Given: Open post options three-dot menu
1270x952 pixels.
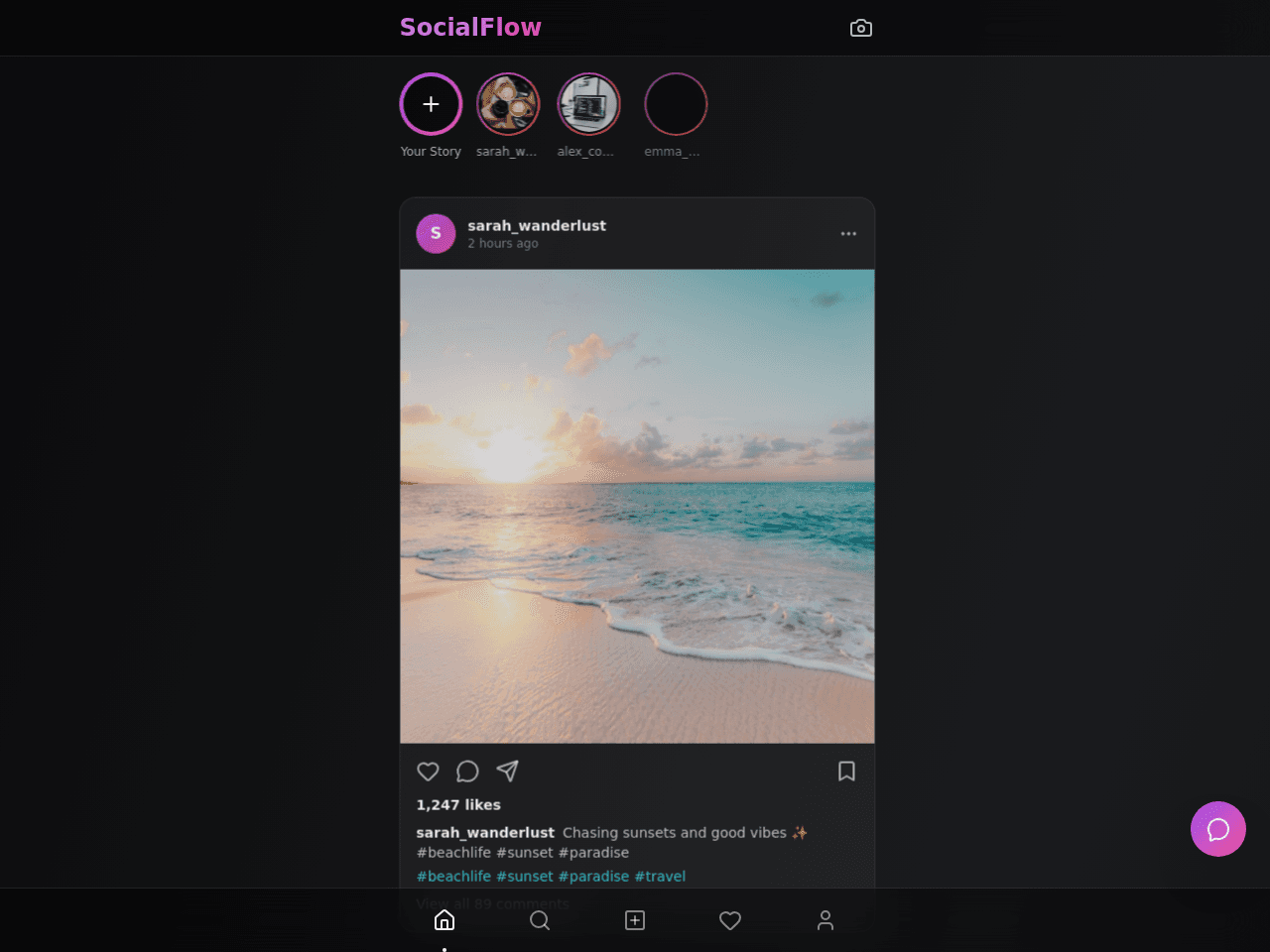Looking at the screenshot, I should (x=848, y=234).
